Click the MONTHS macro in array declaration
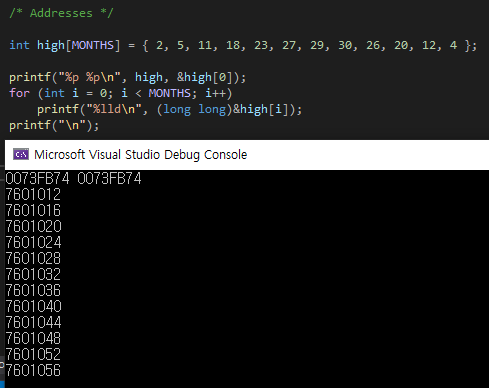The image size is (489, 388). click(x=93, y=45)
